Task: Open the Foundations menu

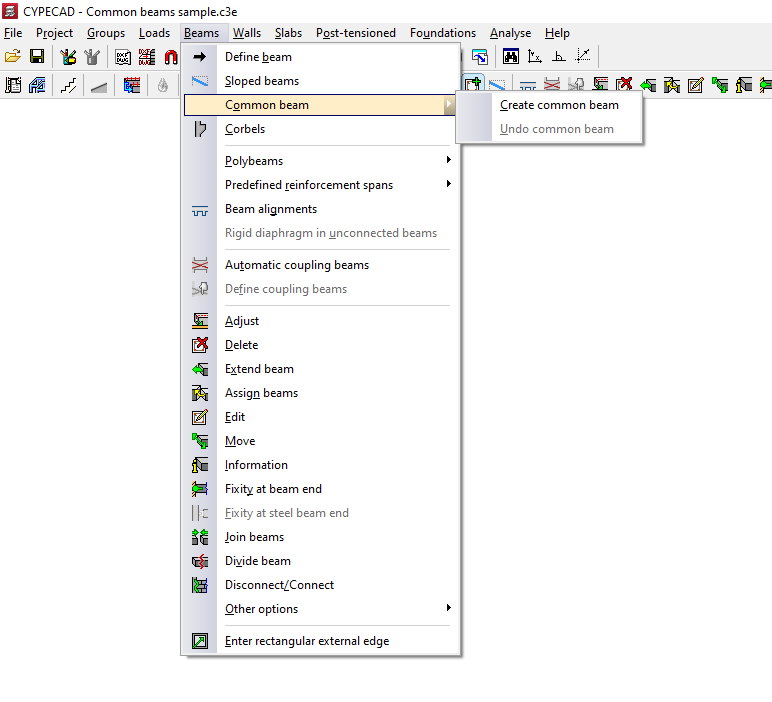Action: 442,33
